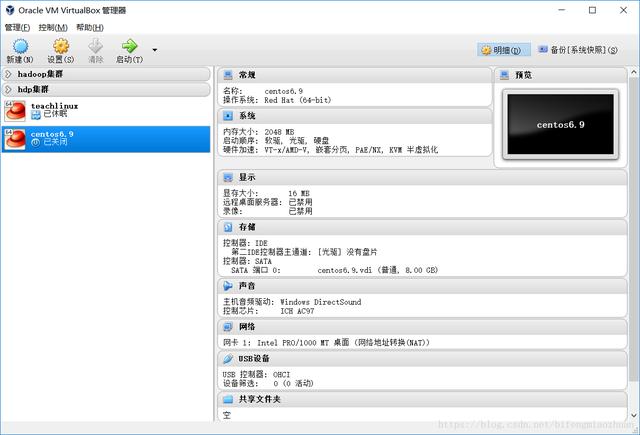The width and height of the screenshot is (640, 435).
Task: Switch to 明细(D) details view
Action: pyautogui.click(x=504, y=50)
